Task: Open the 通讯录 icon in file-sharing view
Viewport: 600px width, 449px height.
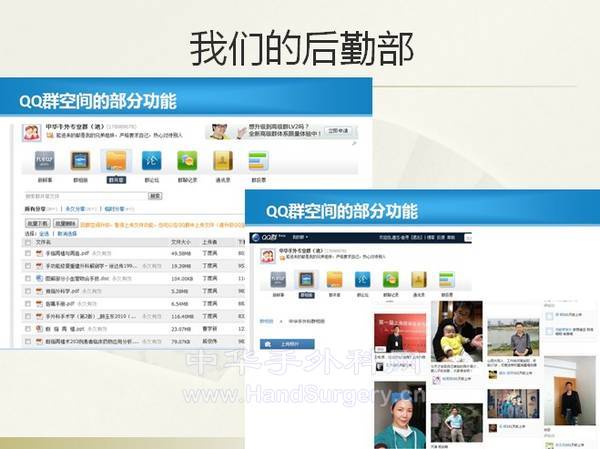Action: pos(222,162)
